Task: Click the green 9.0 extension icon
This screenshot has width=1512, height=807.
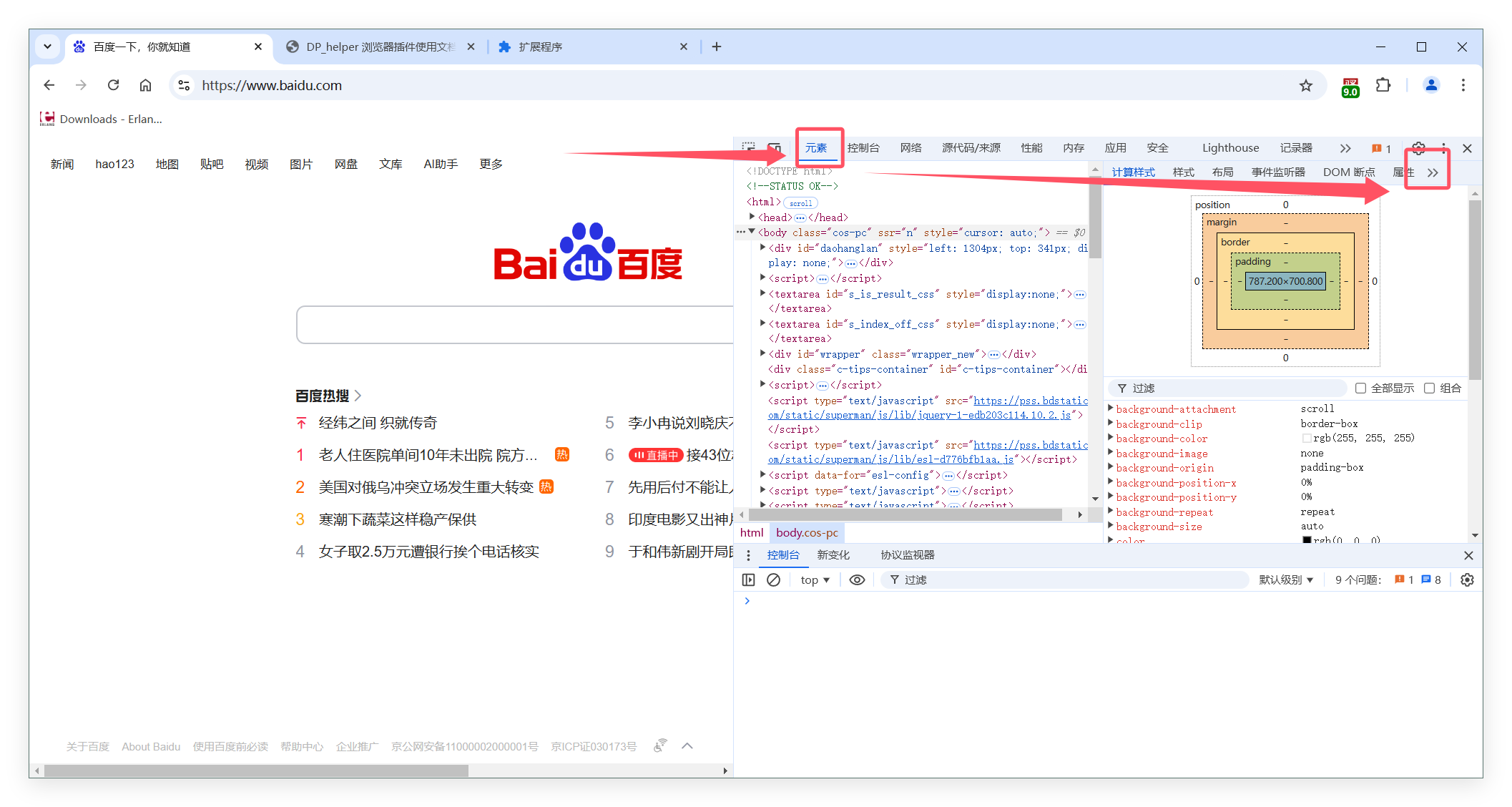Action: [1350, 87]
